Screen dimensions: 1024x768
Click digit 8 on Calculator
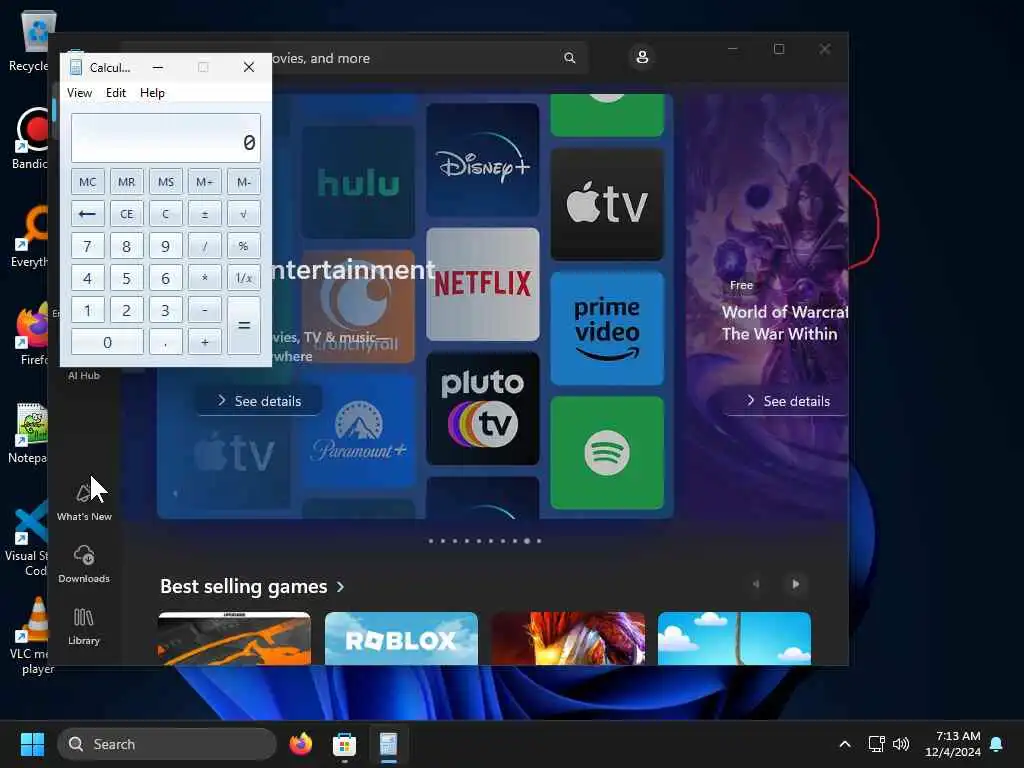click(127, 246)
